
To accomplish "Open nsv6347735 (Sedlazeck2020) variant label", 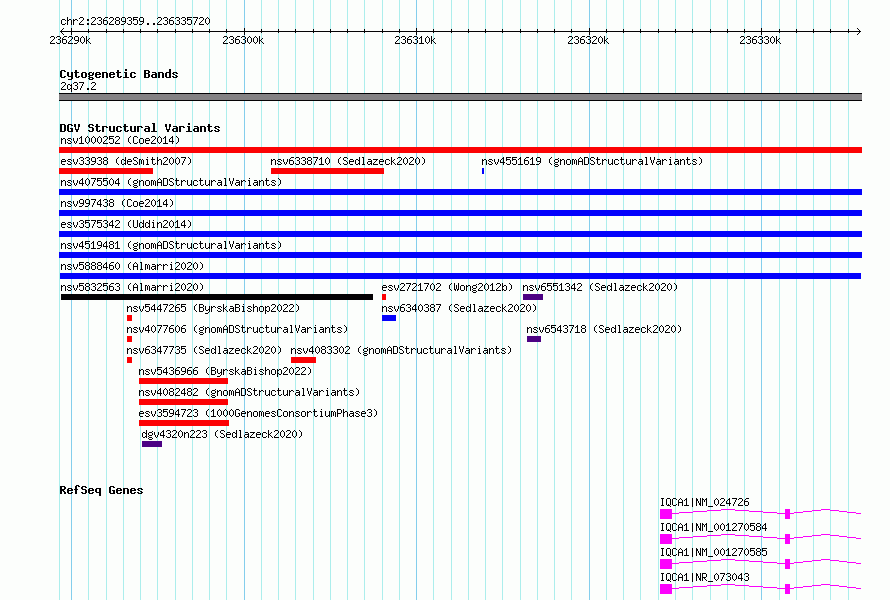I will (204, 350).
